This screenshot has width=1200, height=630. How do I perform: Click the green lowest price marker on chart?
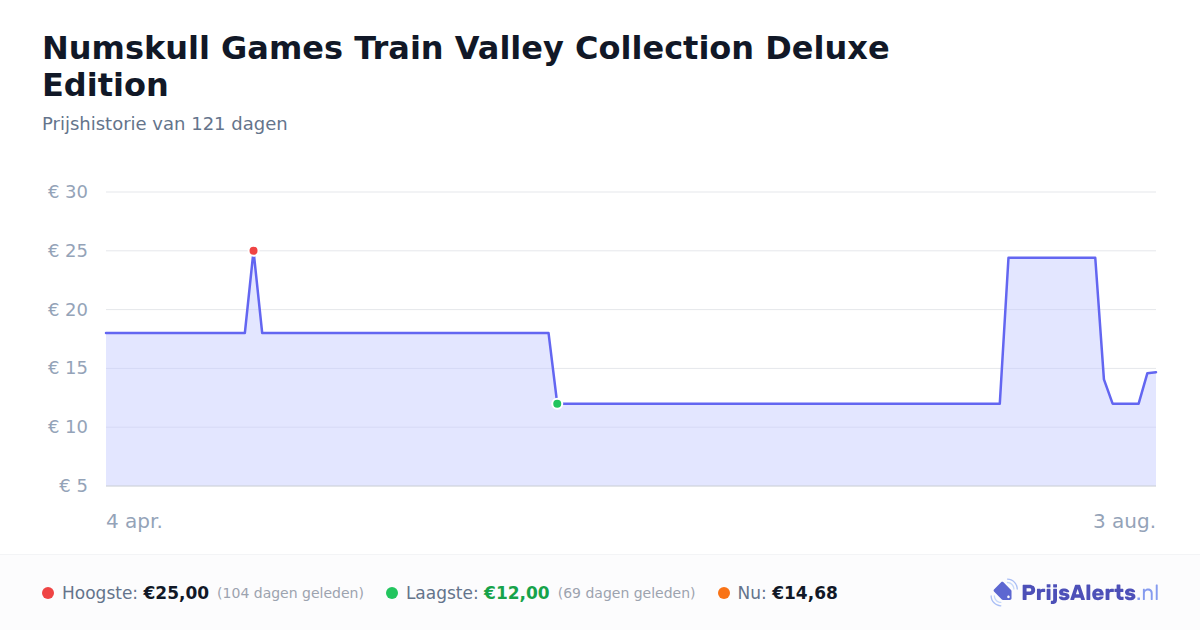[557, 404]
